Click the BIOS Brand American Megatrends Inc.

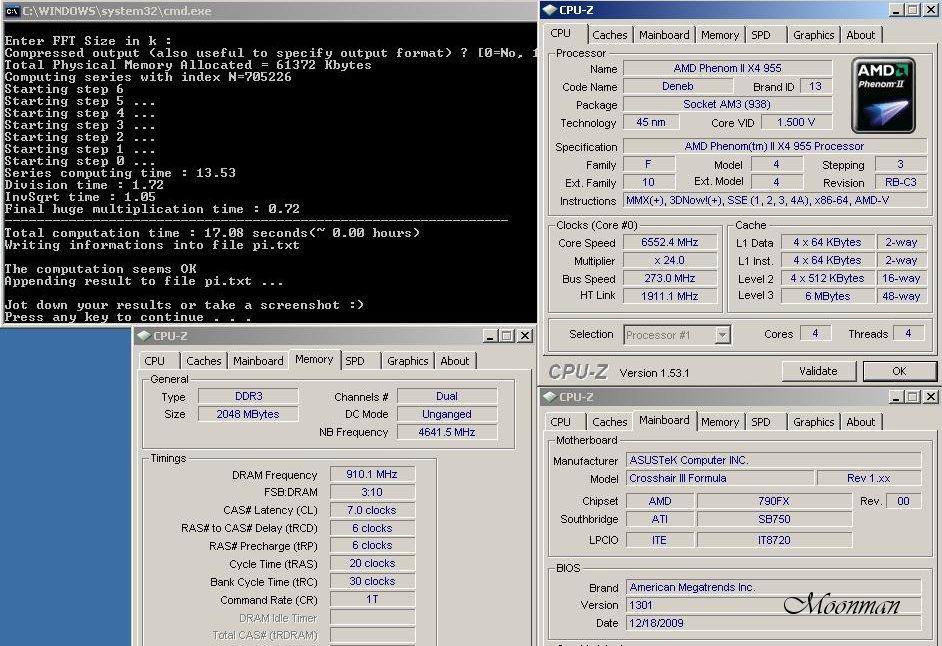point(773,587)
